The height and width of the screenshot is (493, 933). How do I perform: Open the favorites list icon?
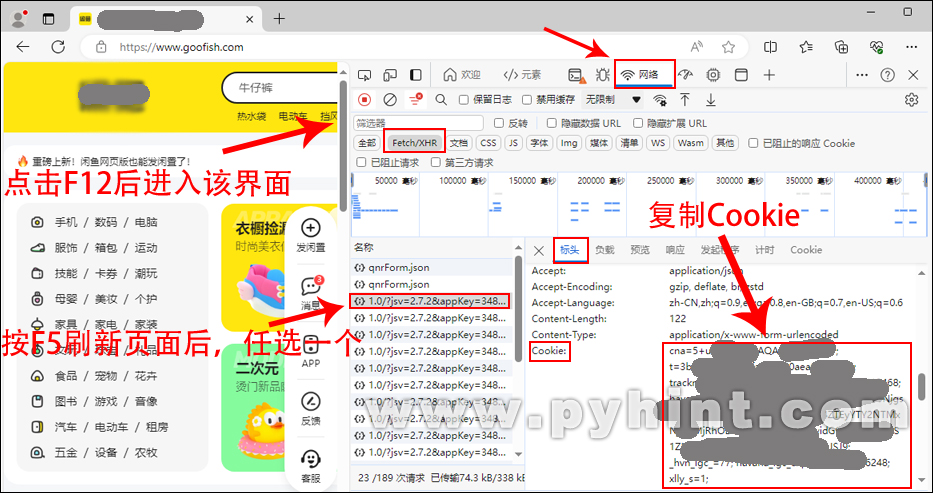(806, 47)
